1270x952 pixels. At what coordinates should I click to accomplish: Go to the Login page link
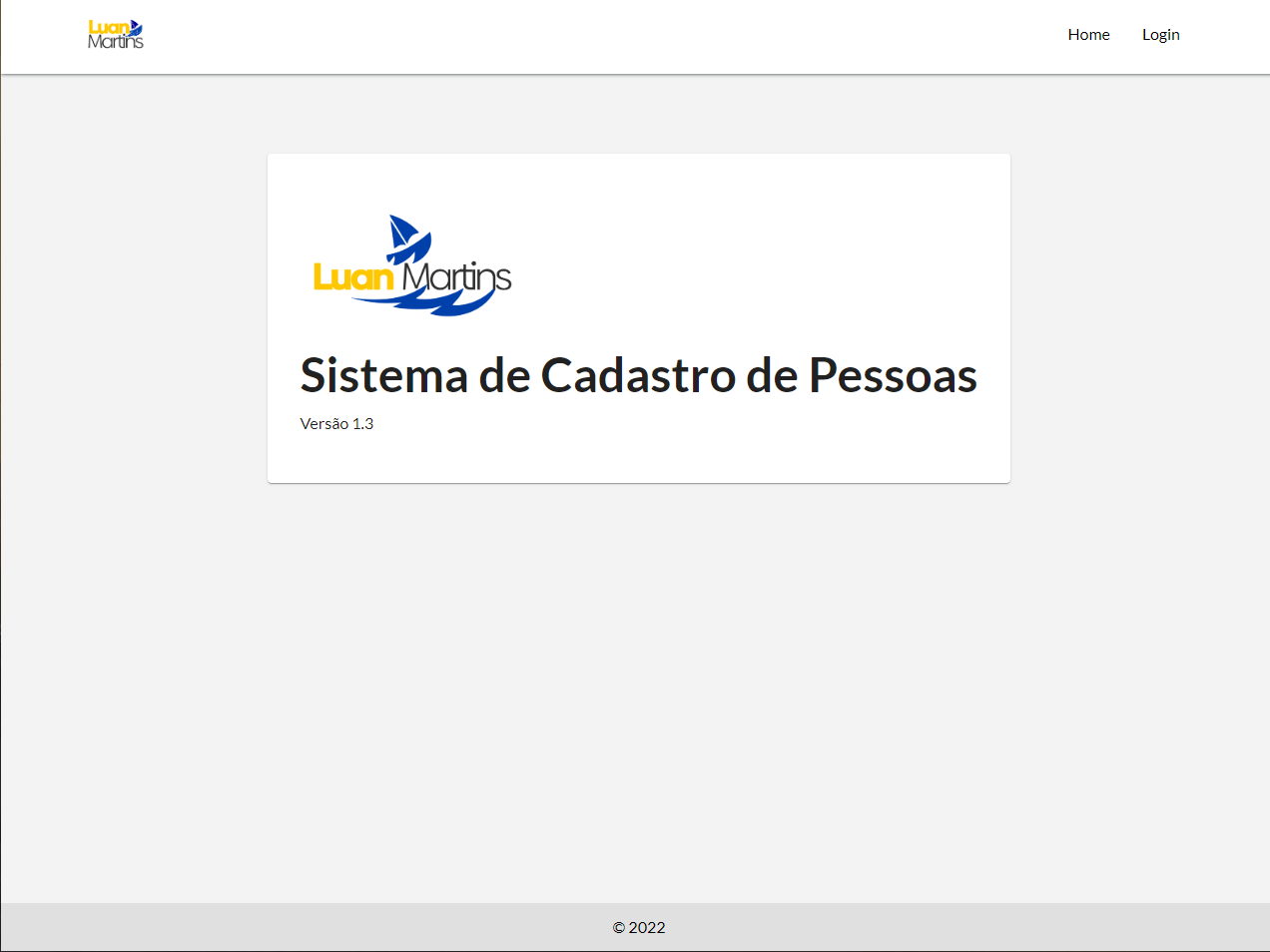[1160, 35]
